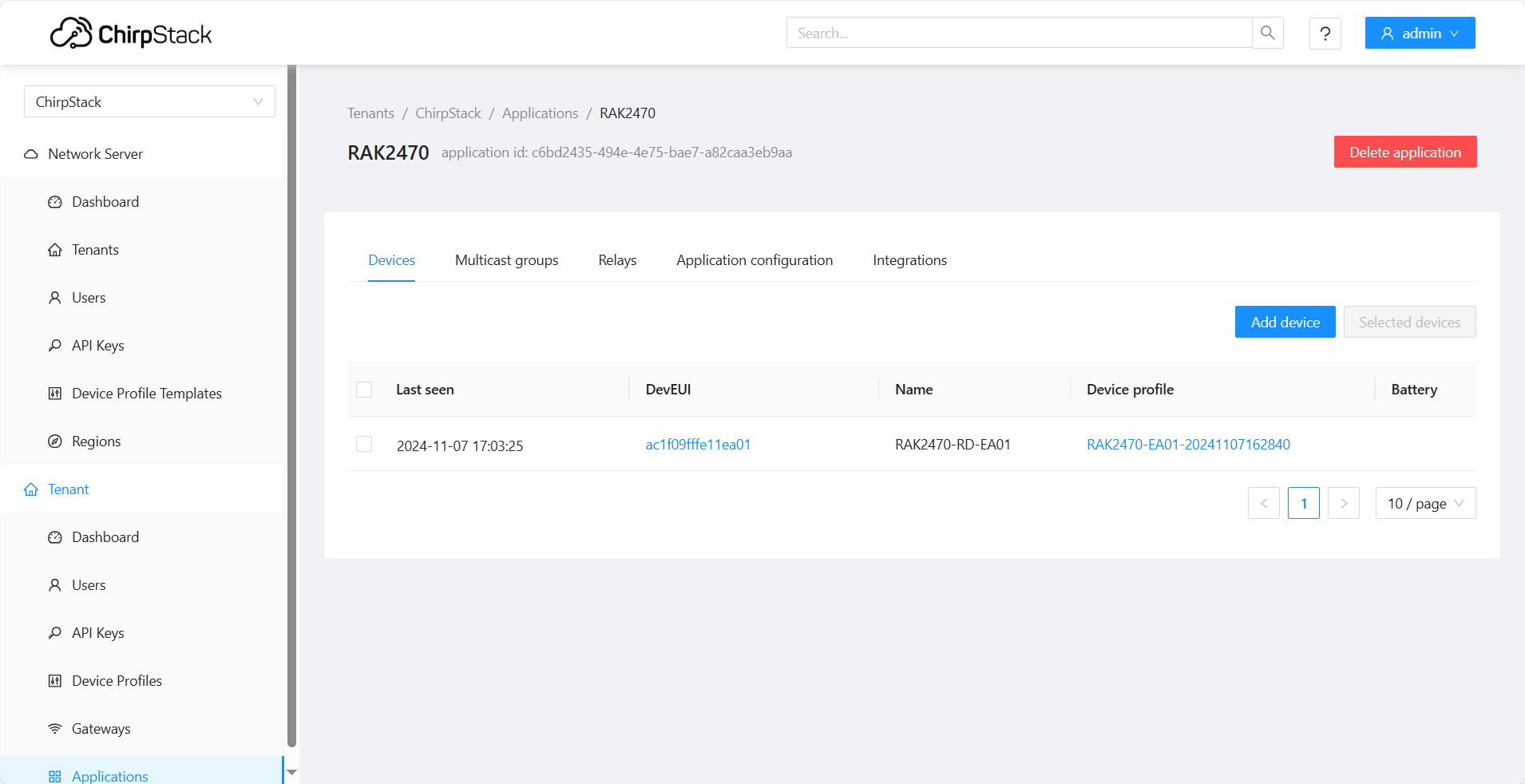This screenshot has width=1525, height=784.
Task: Click the ChirpStack breadcrumb link
Action: coord(448,113)
